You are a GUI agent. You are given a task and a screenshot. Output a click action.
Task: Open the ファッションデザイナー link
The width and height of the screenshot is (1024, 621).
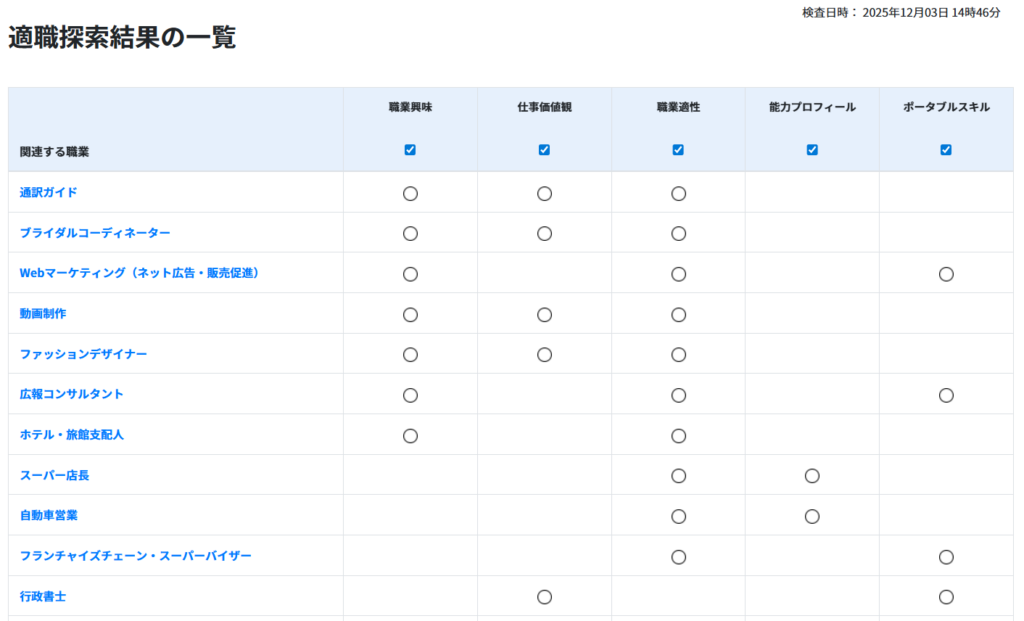tap(84, 354)
